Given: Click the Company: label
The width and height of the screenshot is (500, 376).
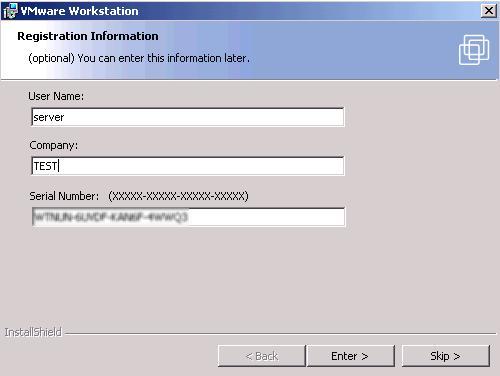Looking at the screenshot, I should [53, 145].
